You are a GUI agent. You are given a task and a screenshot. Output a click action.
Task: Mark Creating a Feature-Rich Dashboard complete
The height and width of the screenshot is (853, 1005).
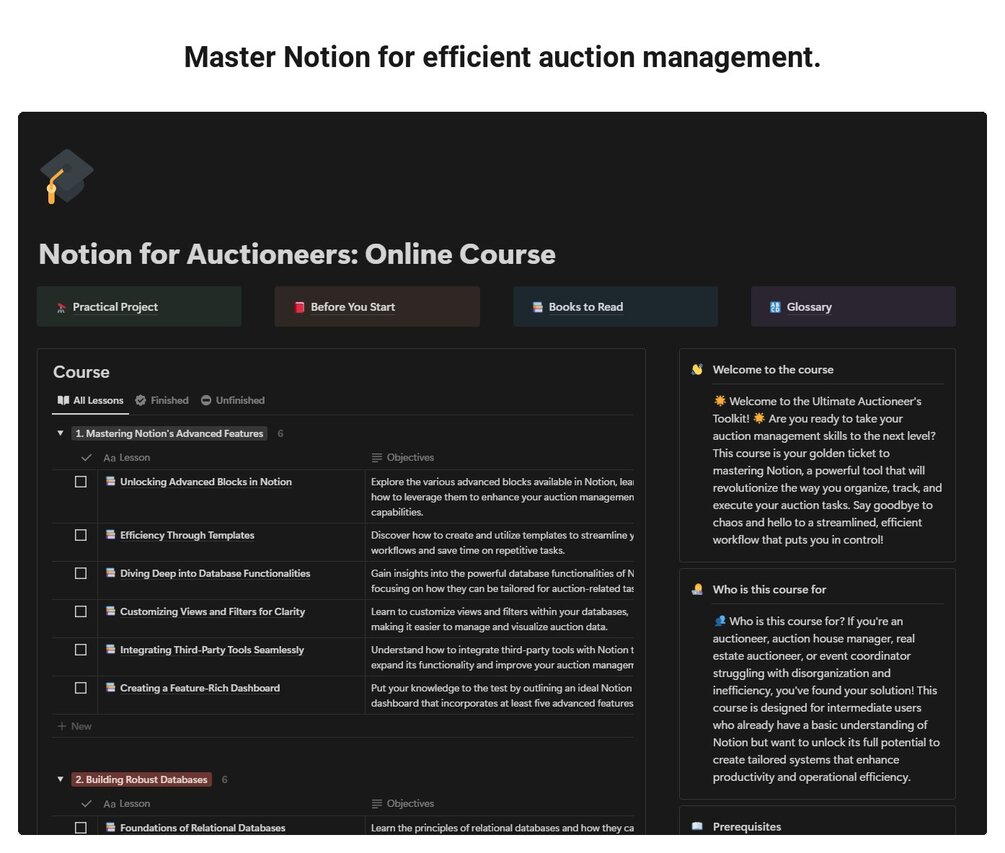click(x=81, y=688)
